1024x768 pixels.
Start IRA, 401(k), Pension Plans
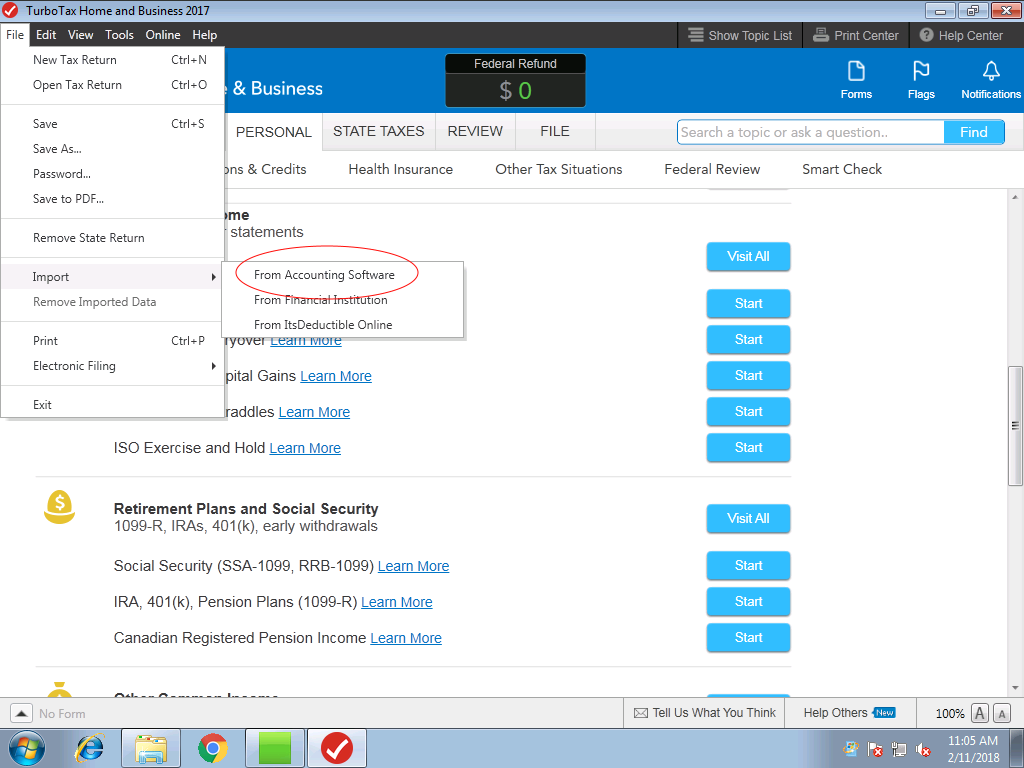[748, 601]
